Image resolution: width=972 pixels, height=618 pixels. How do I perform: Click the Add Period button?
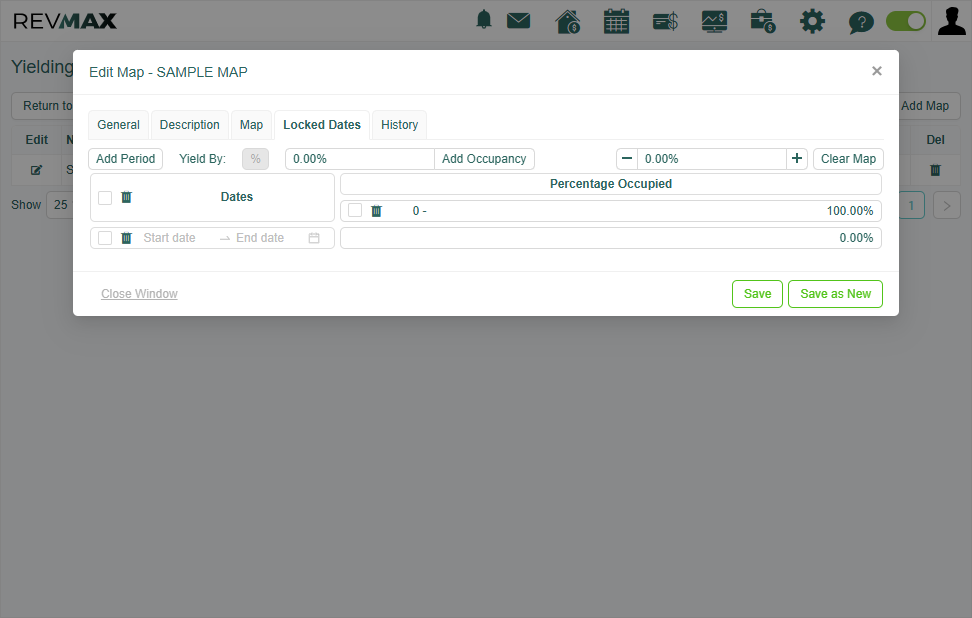tap(125, 159)
